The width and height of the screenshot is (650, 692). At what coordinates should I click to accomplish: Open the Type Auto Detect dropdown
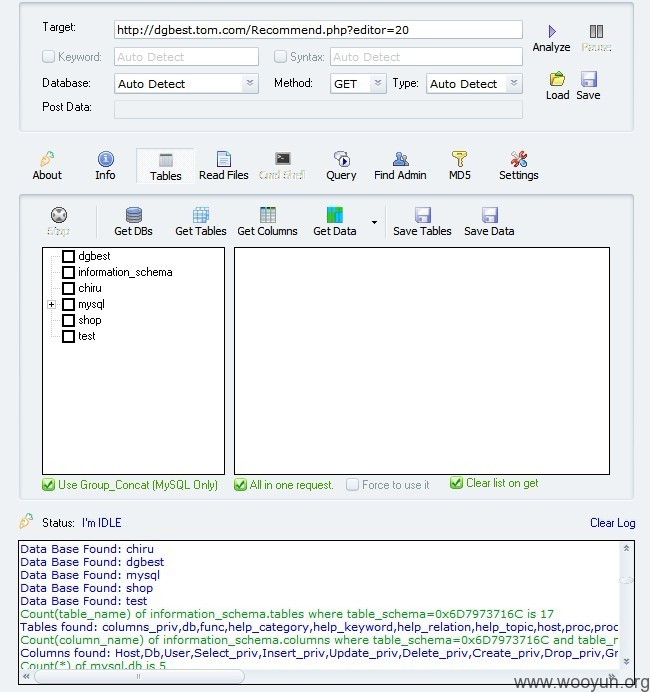[x=514, y=83]
